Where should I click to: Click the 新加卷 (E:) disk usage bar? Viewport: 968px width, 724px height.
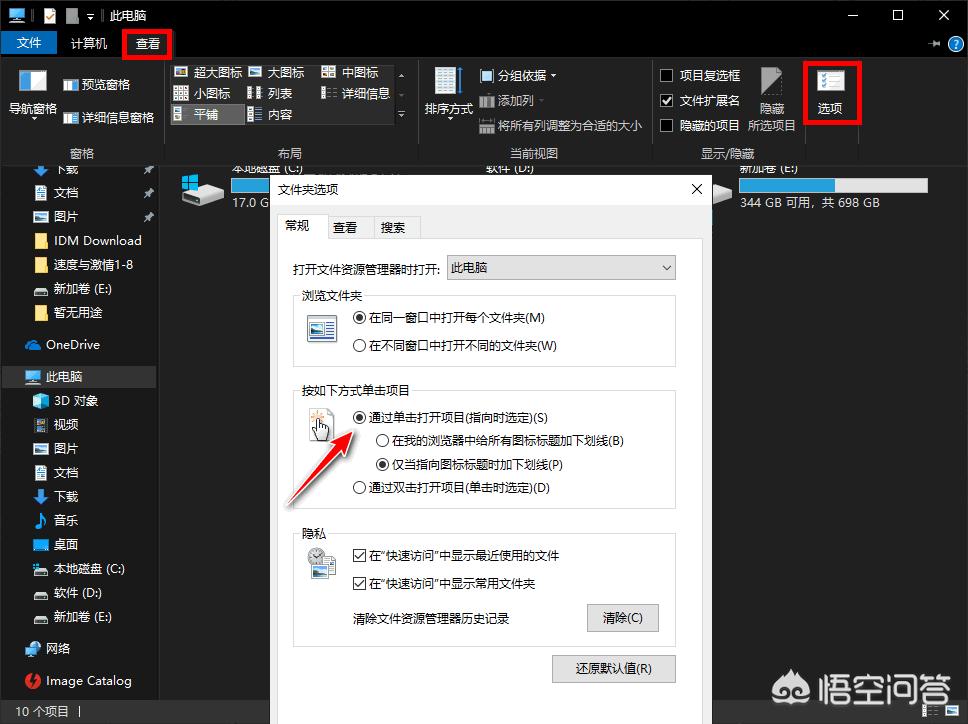click(x=833, y=184)
